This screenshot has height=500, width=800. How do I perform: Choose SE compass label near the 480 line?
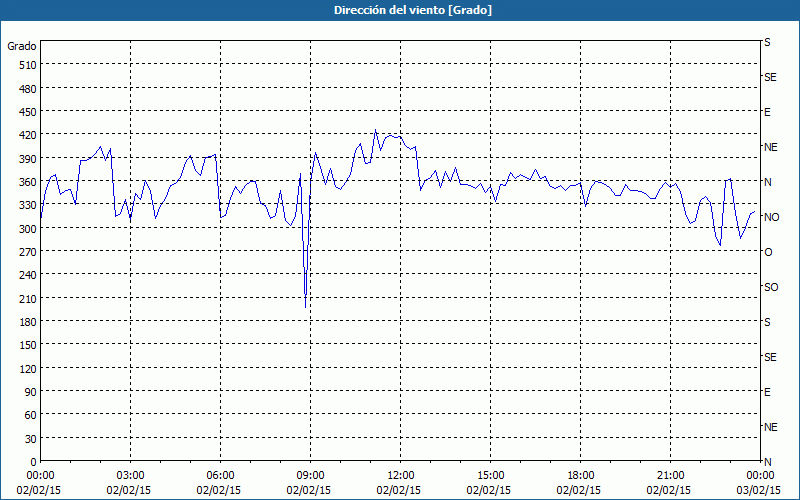[x=770, y=78]
